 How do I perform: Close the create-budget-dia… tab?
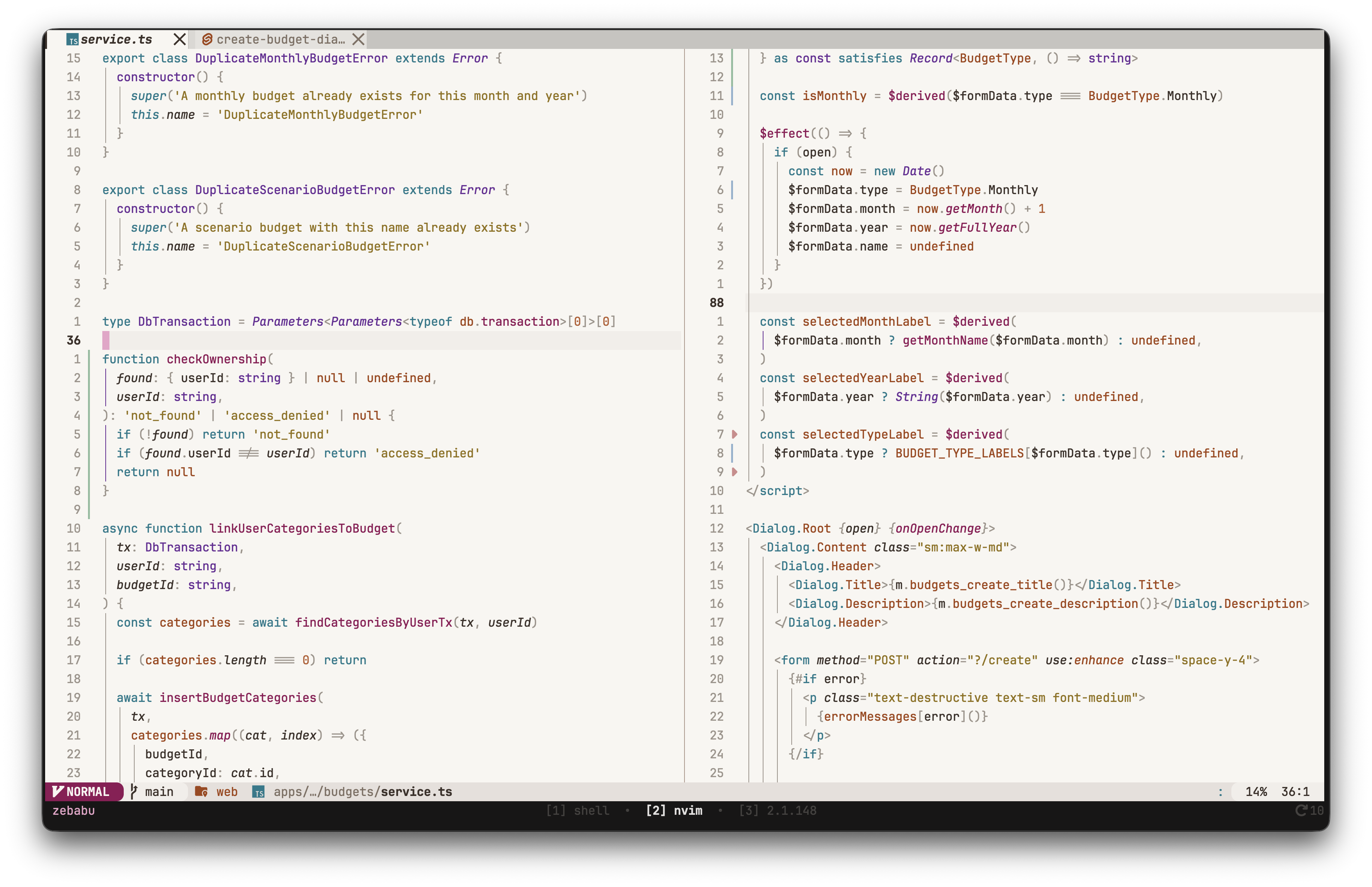click(x=358, y=39)
